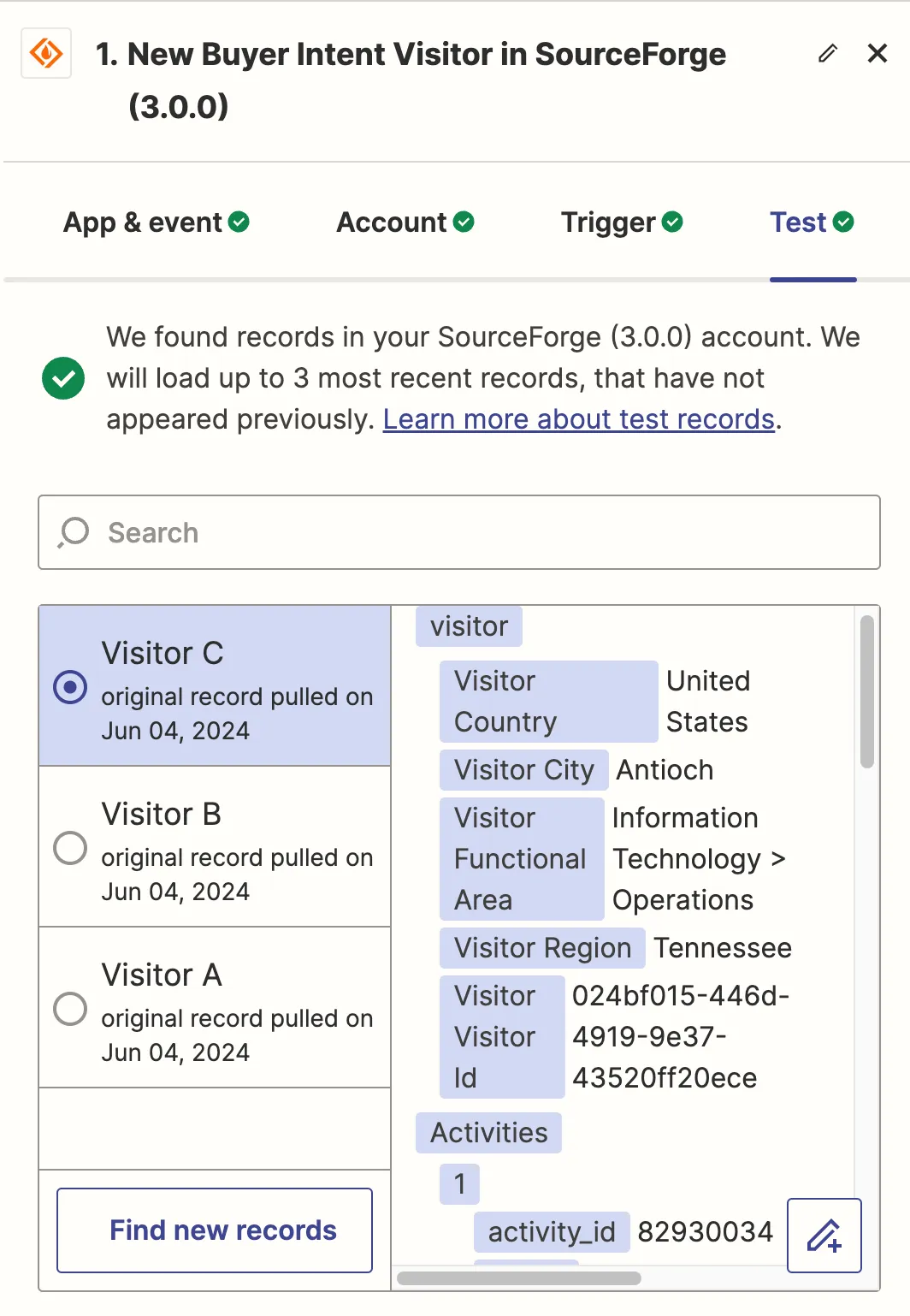
Task: Click the visitor id value 024bf015-446d-4919-9e37-43520ff20ece
Action: click(681, 1037)
